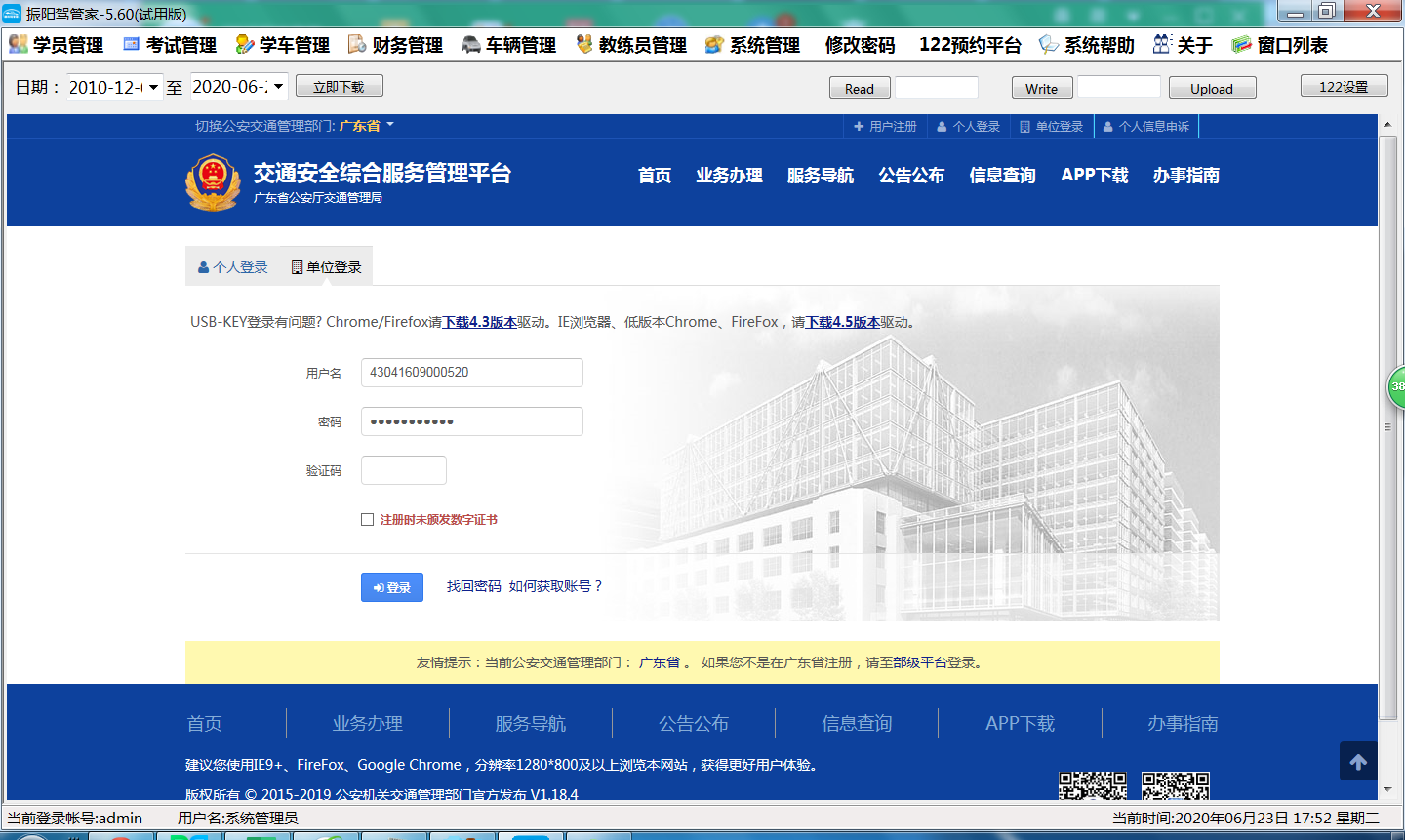Viewport: 1405px width, 840px height.
Task: Click the 验证码 input field
Action: [404, 470]
